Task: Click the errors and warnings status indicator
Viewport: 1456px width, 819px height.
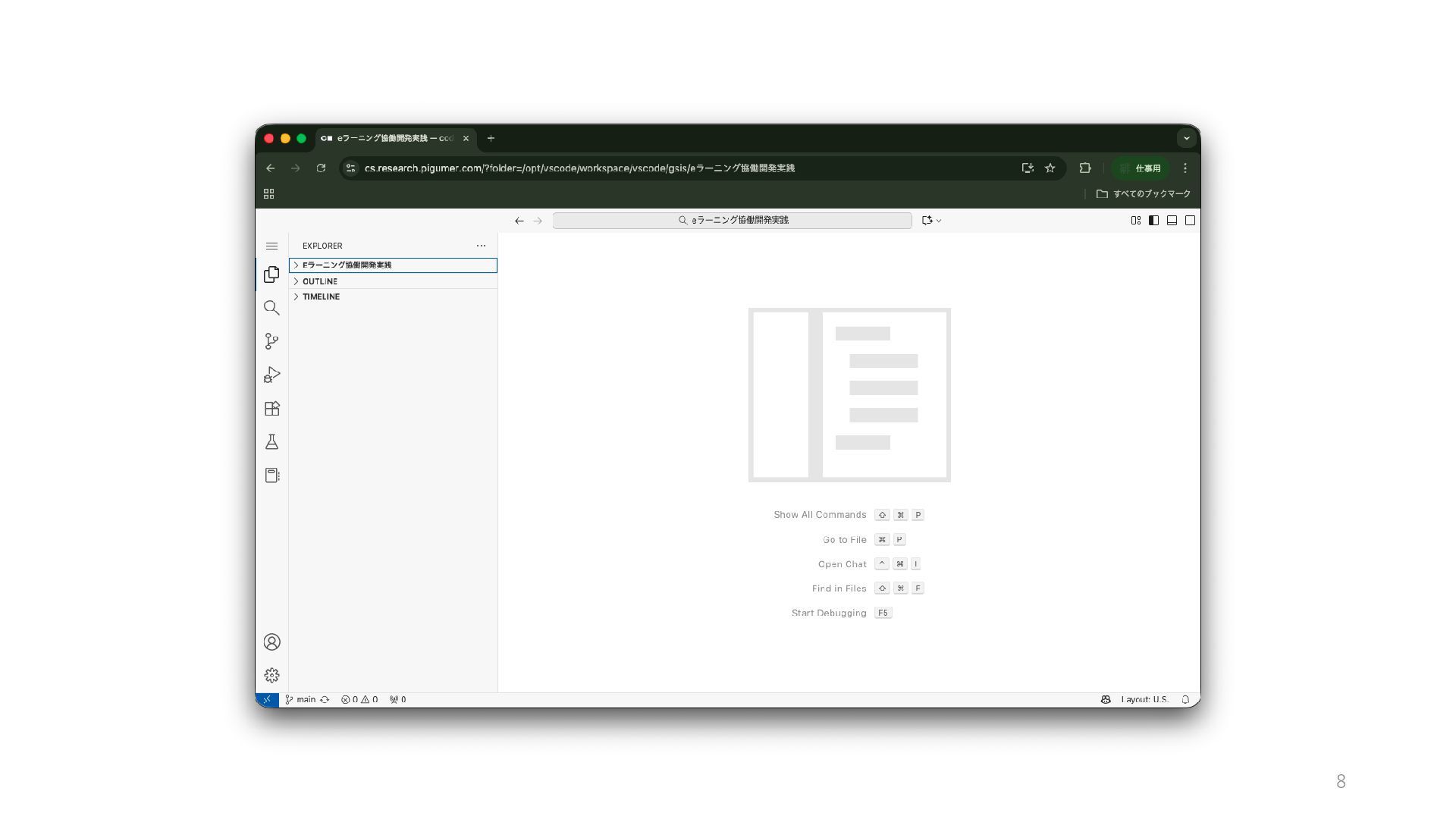Action: point(359,700)
